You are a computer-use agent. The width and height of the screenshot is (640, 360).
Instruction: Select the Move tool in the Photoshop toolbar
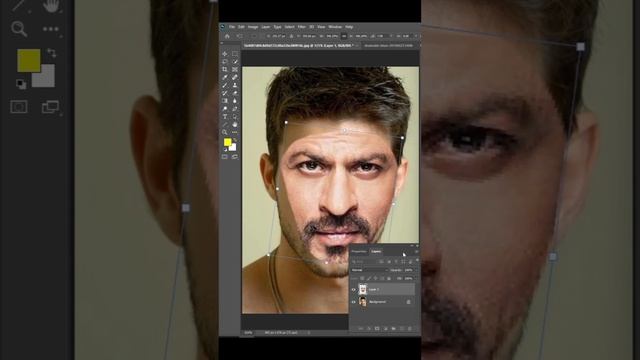224,53
